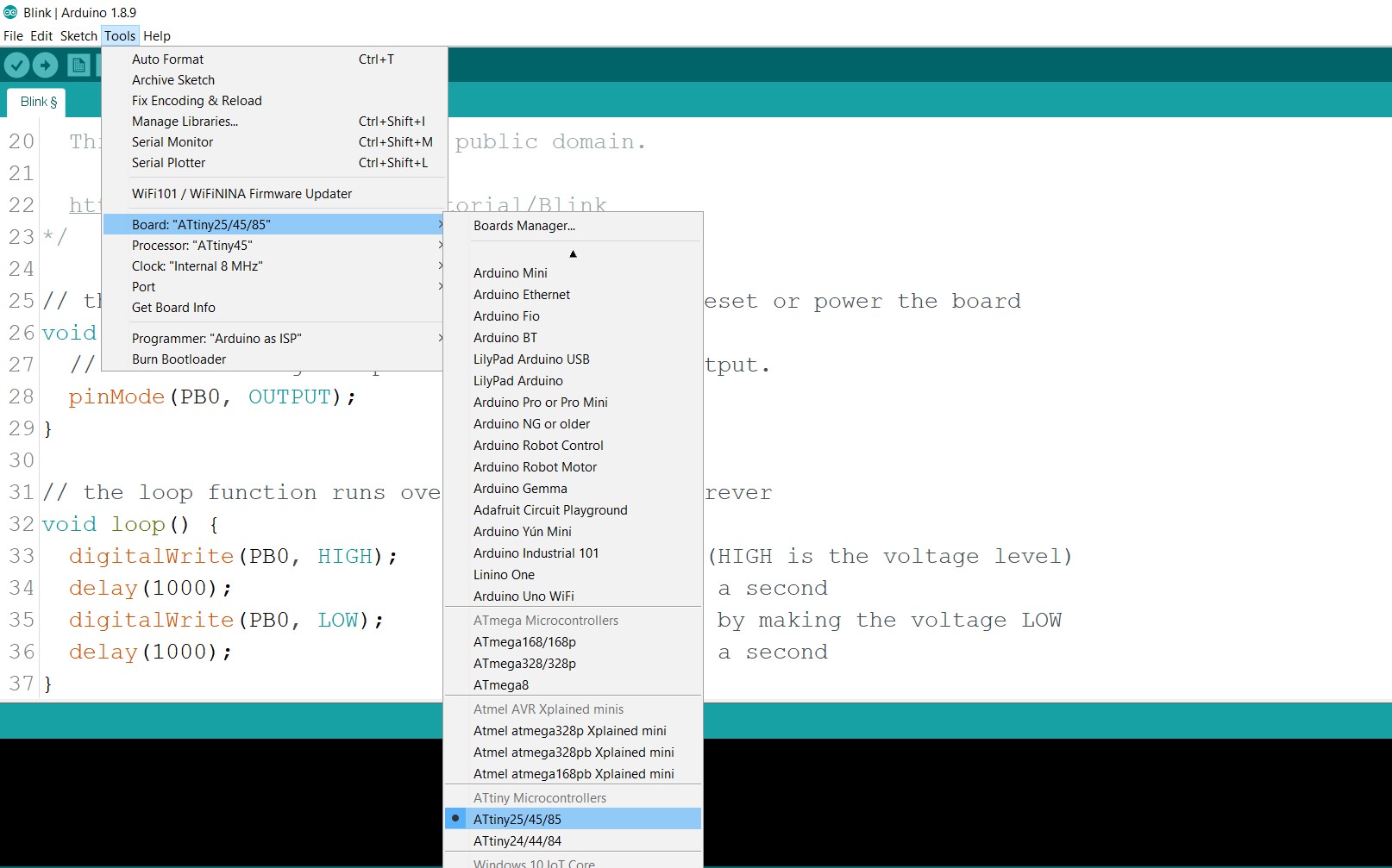
Task: Select the Arduino BT board
Action: coord(573,338)
